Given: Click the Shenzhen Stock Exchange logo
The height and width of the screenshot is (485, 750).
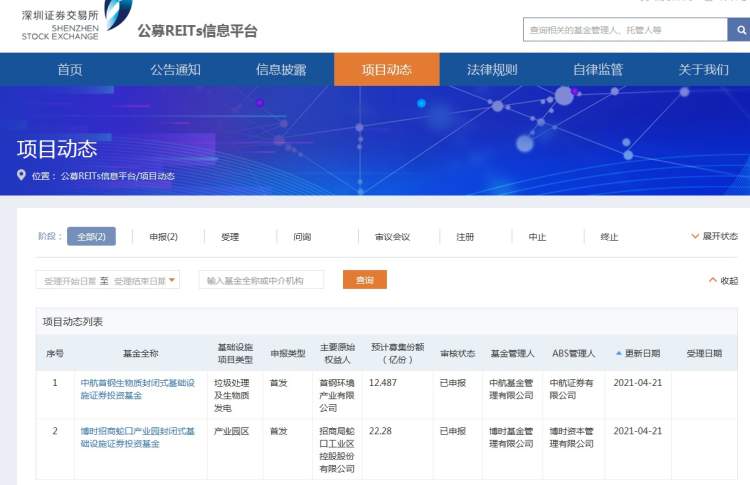Looking at the screenshot, I should (x=77, y=21).
